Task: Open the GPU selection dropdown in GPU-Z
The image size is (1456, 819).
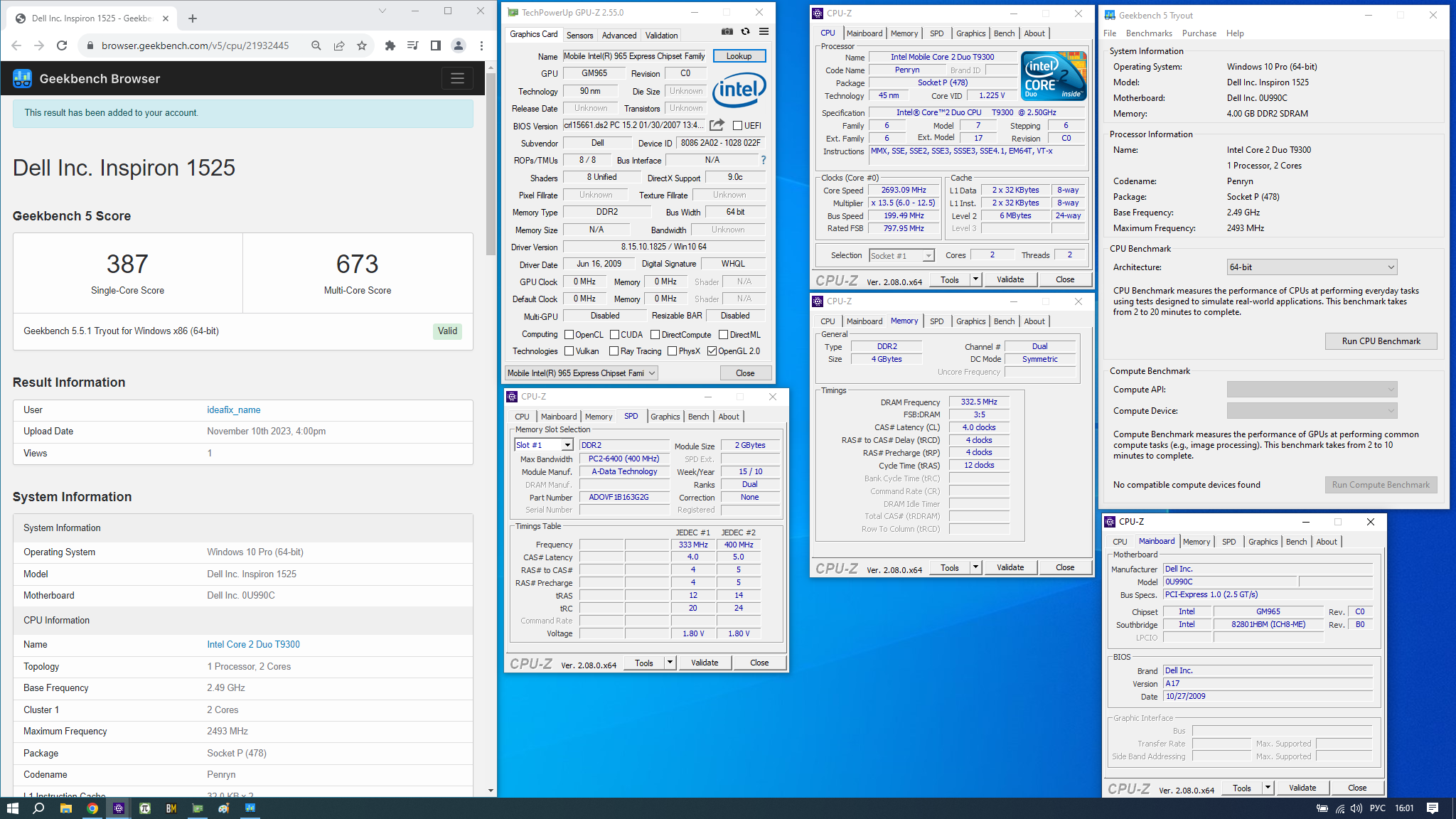Action: click(x=582, y=373)
